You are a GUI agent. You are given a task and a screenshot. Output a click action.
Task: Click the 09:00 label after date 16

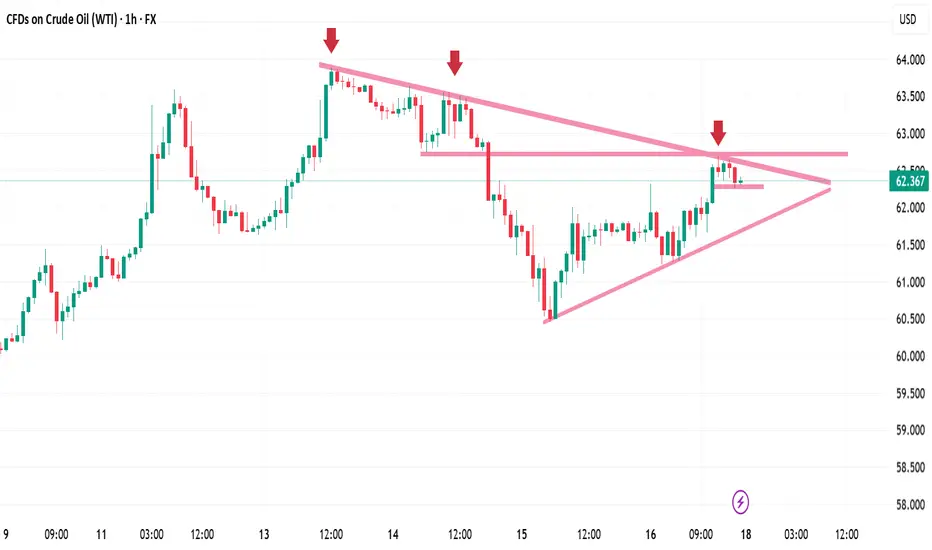pyautogui.click(x=701, y=534)
